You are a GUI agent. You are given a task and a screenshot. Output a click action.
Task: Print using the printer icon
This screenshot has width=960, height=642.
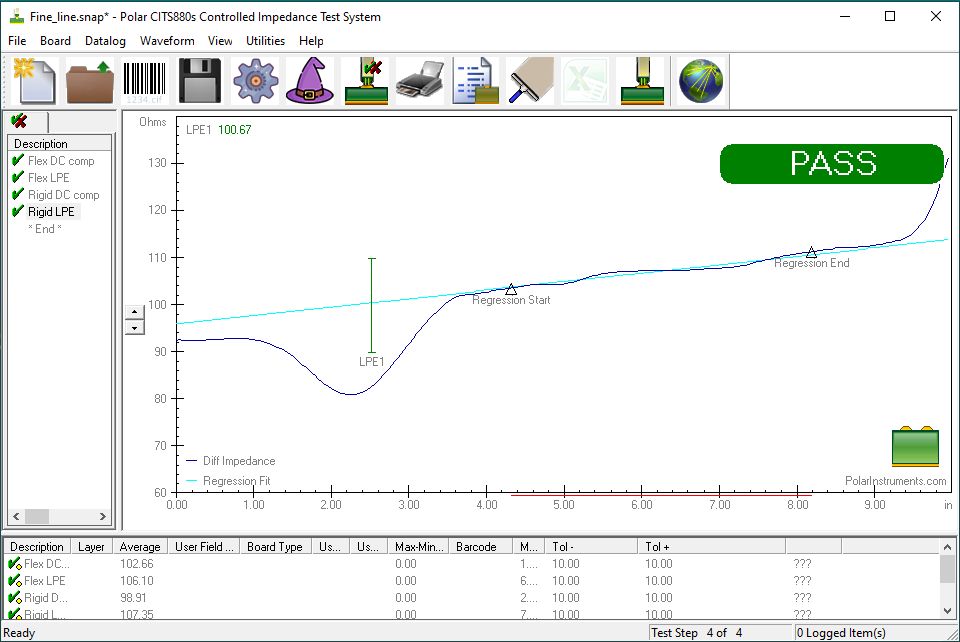coord(420,81)
